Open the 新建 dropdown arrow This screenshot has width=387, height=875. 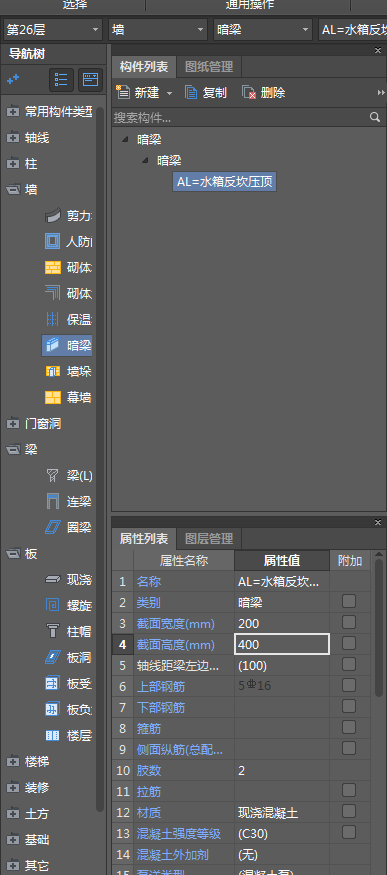pyautogui.click(x=170, y=93)
